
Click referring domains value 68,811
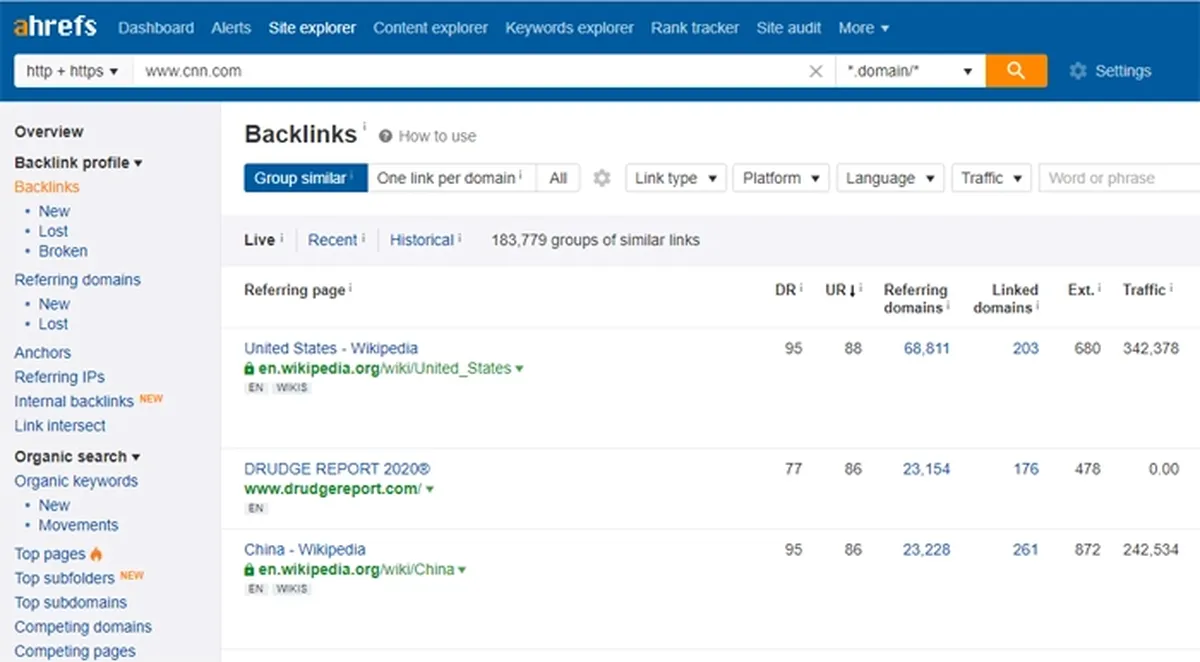click(x=927, y=349)
